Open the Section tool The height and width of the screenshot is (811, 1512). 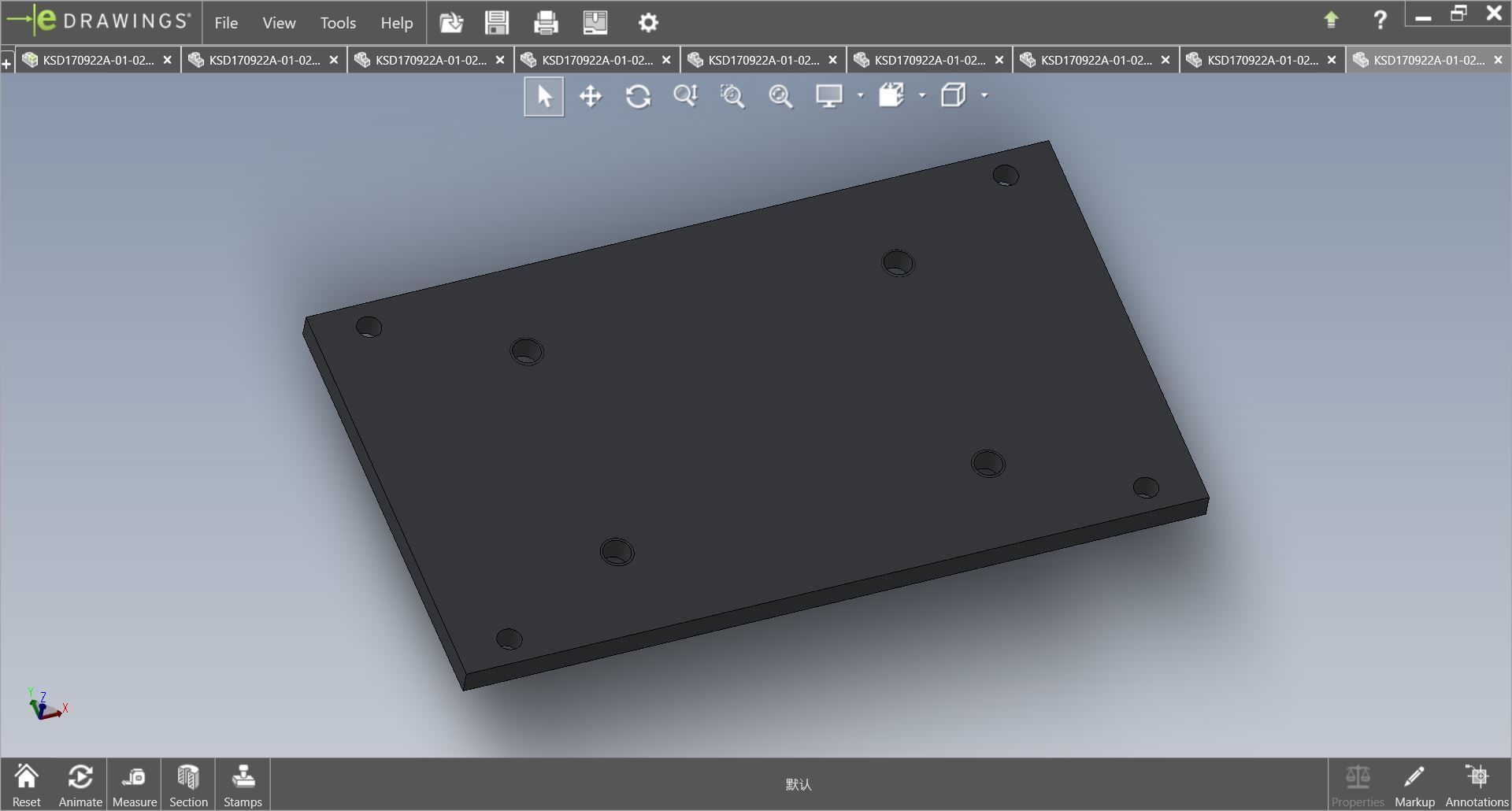[188, 785]
